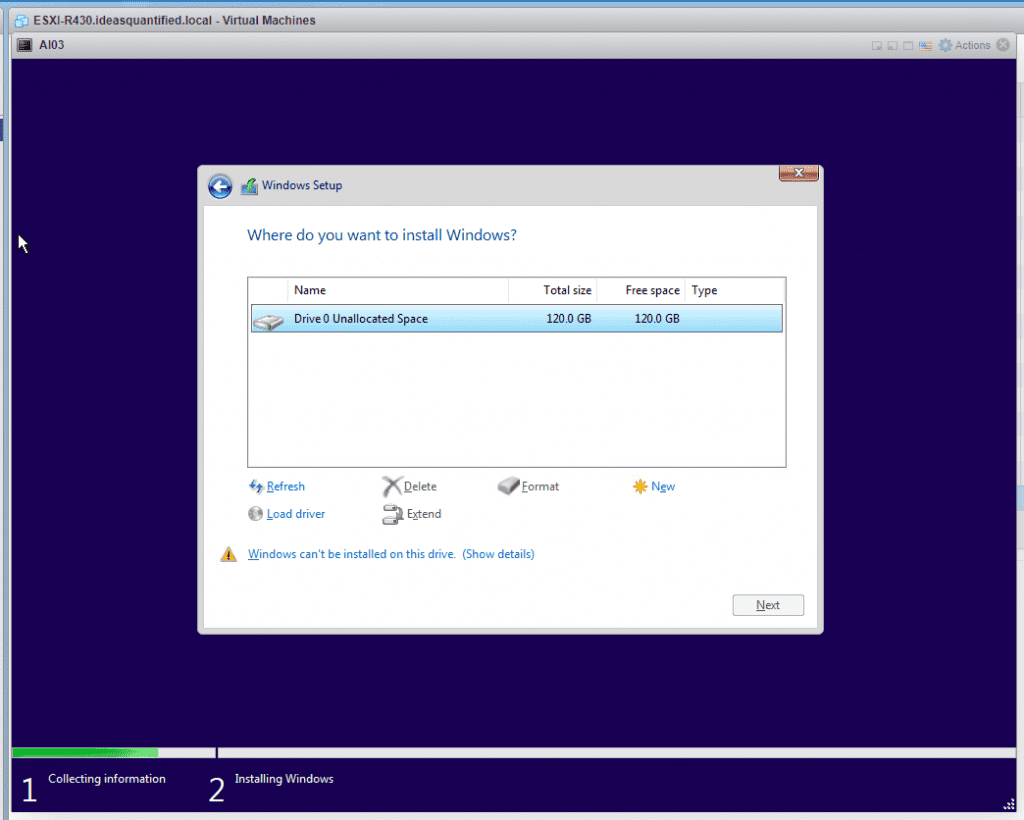The image size is (1024, 820).
Task: Click the 120.0 GB total size cell
Action: [569, 319]
